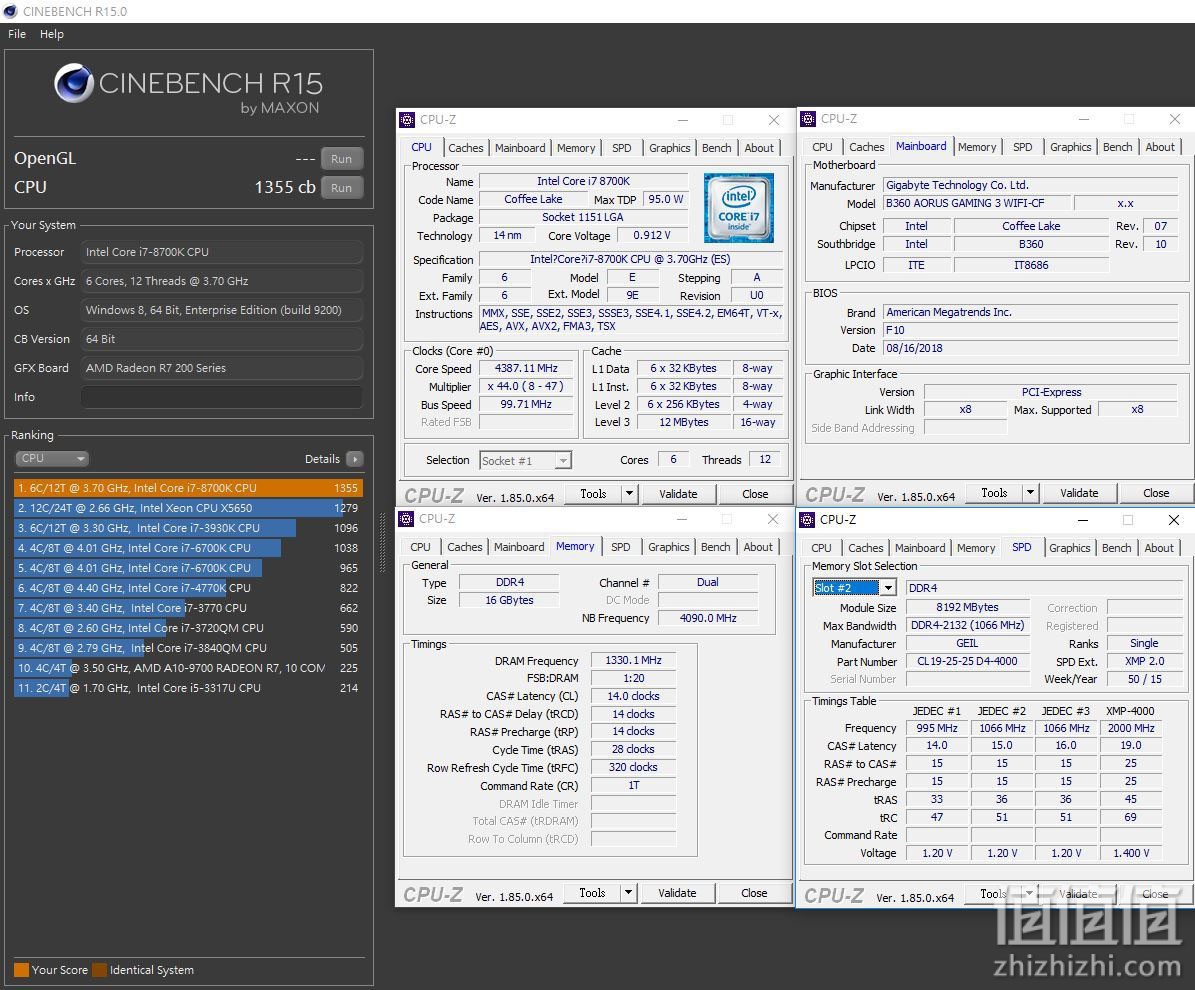Expand Tools arrow in CPU window

click(x=630, y=494)
